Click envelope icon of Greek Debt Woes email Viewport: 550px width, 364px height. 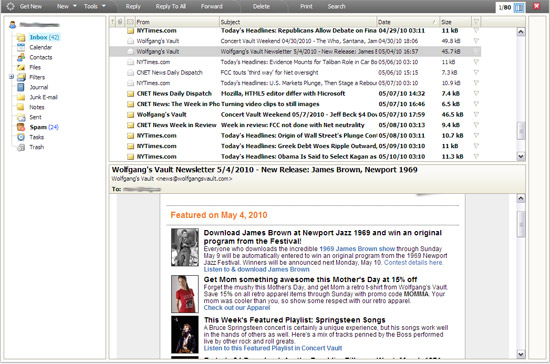pos(130,146)
